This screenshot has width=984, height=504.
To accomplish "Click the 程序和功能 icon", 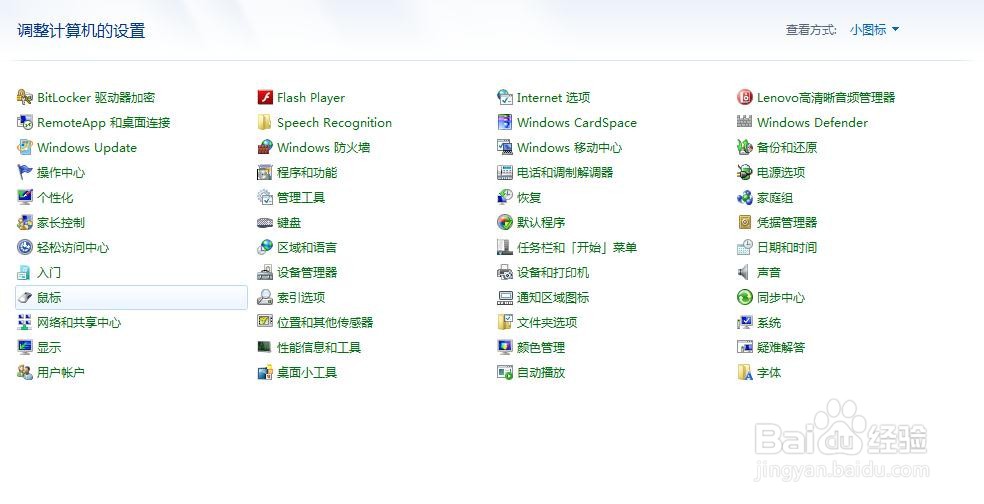I will click(x=265, y=172).
